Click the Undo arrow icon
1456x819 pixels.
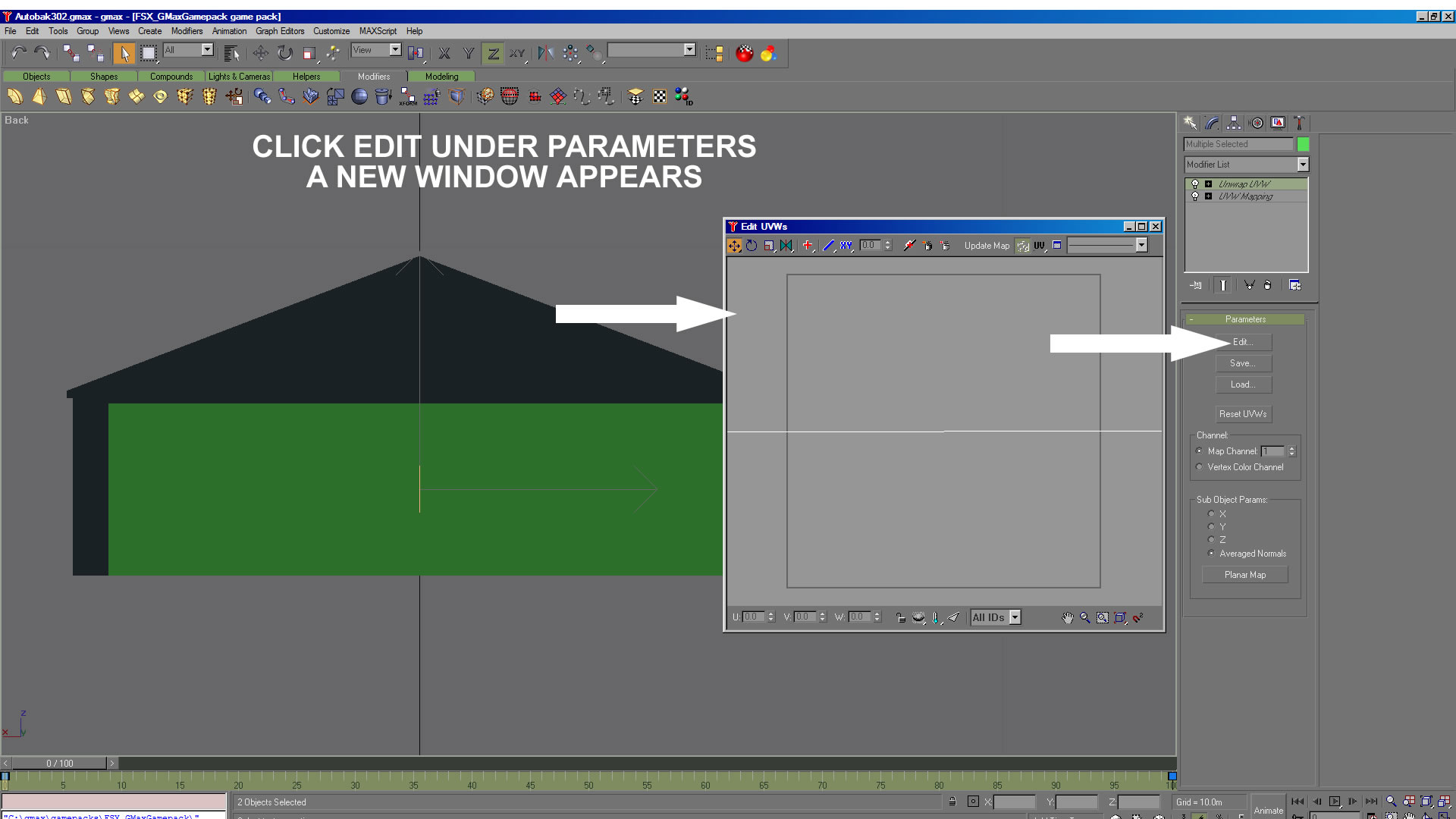tap(18, 52)
